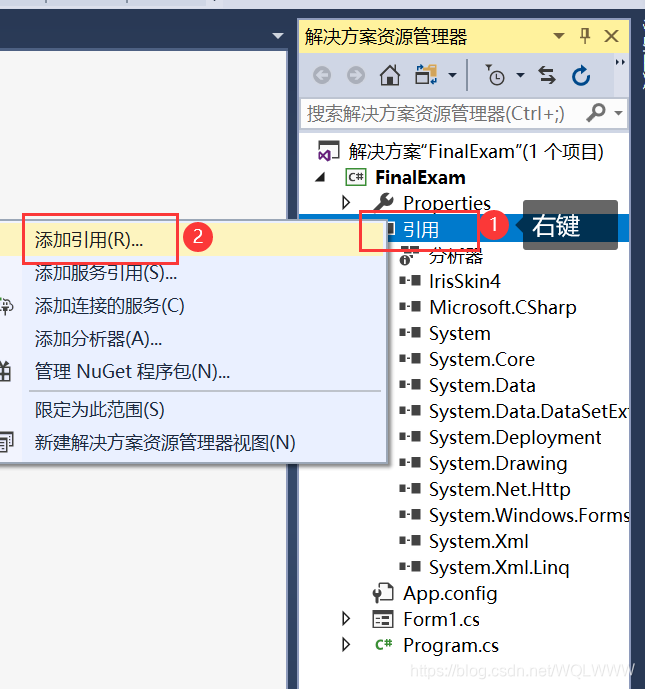Click the Visual Studio solution icon
The height and width of the screenshot is (689, 645).
click(x=328, y=151)
